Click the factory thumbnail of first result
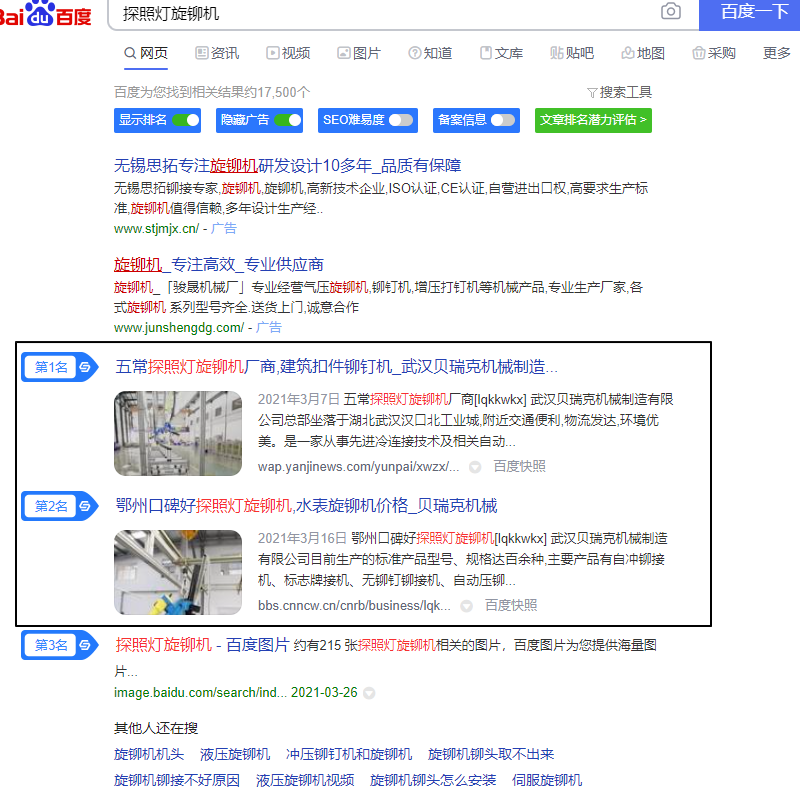This screenshot has height=800, width=800. (178, 434)
